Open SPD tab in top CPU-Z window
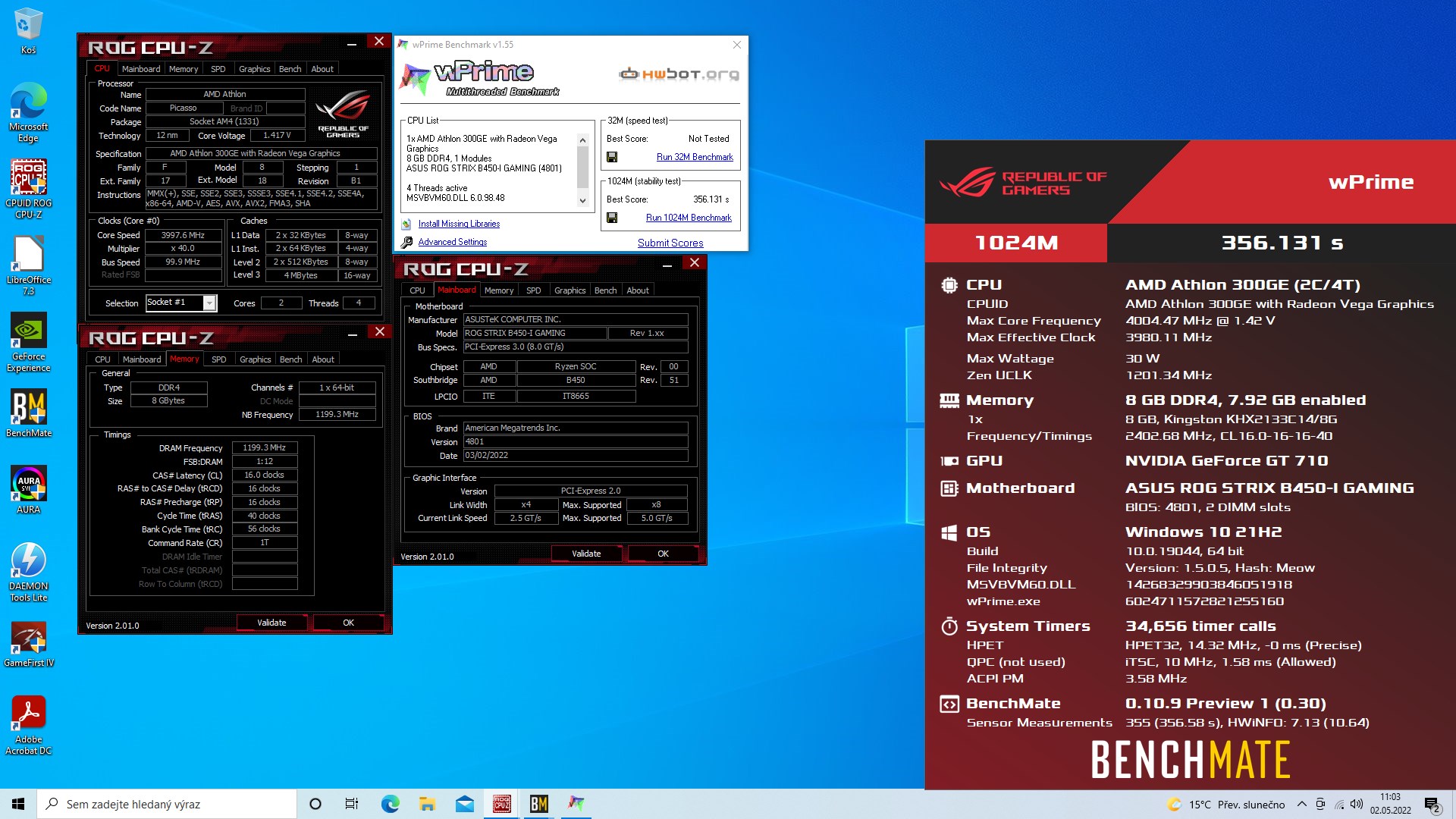 coord(218,69)
